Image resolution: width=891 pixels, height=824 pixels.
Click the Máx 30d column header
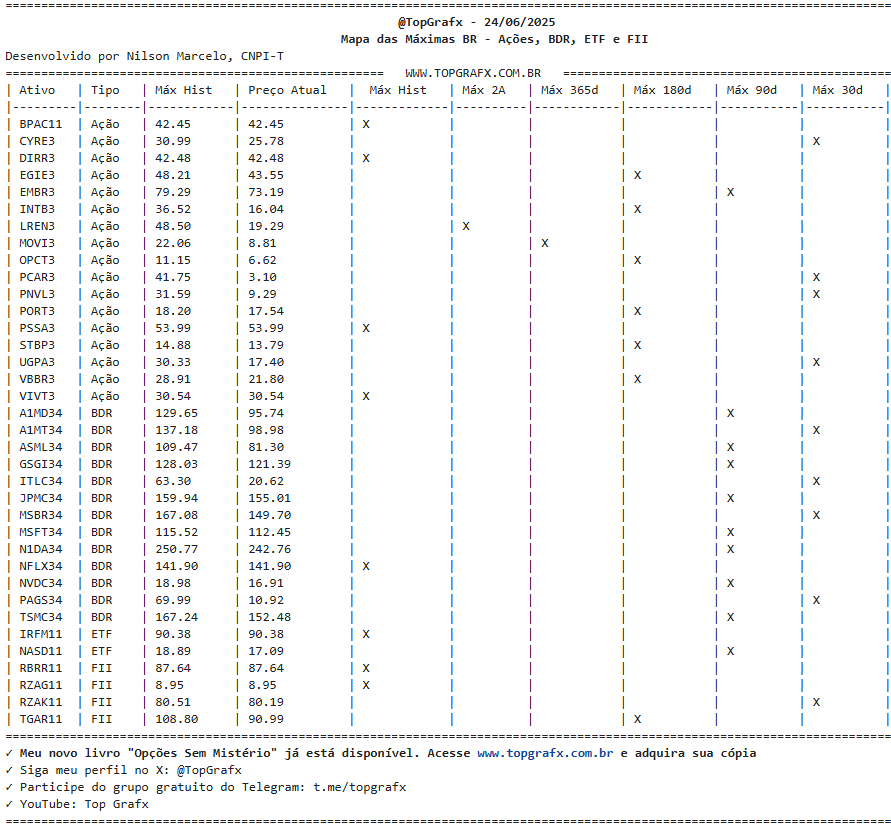coord(837,90)
